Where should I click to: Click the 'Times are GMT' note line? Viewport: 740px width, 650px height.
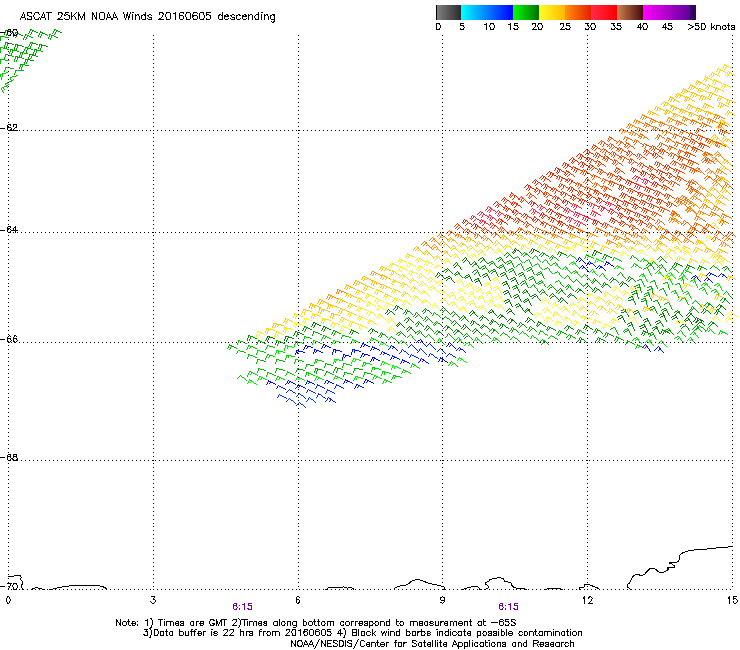(x=316, y=623)
